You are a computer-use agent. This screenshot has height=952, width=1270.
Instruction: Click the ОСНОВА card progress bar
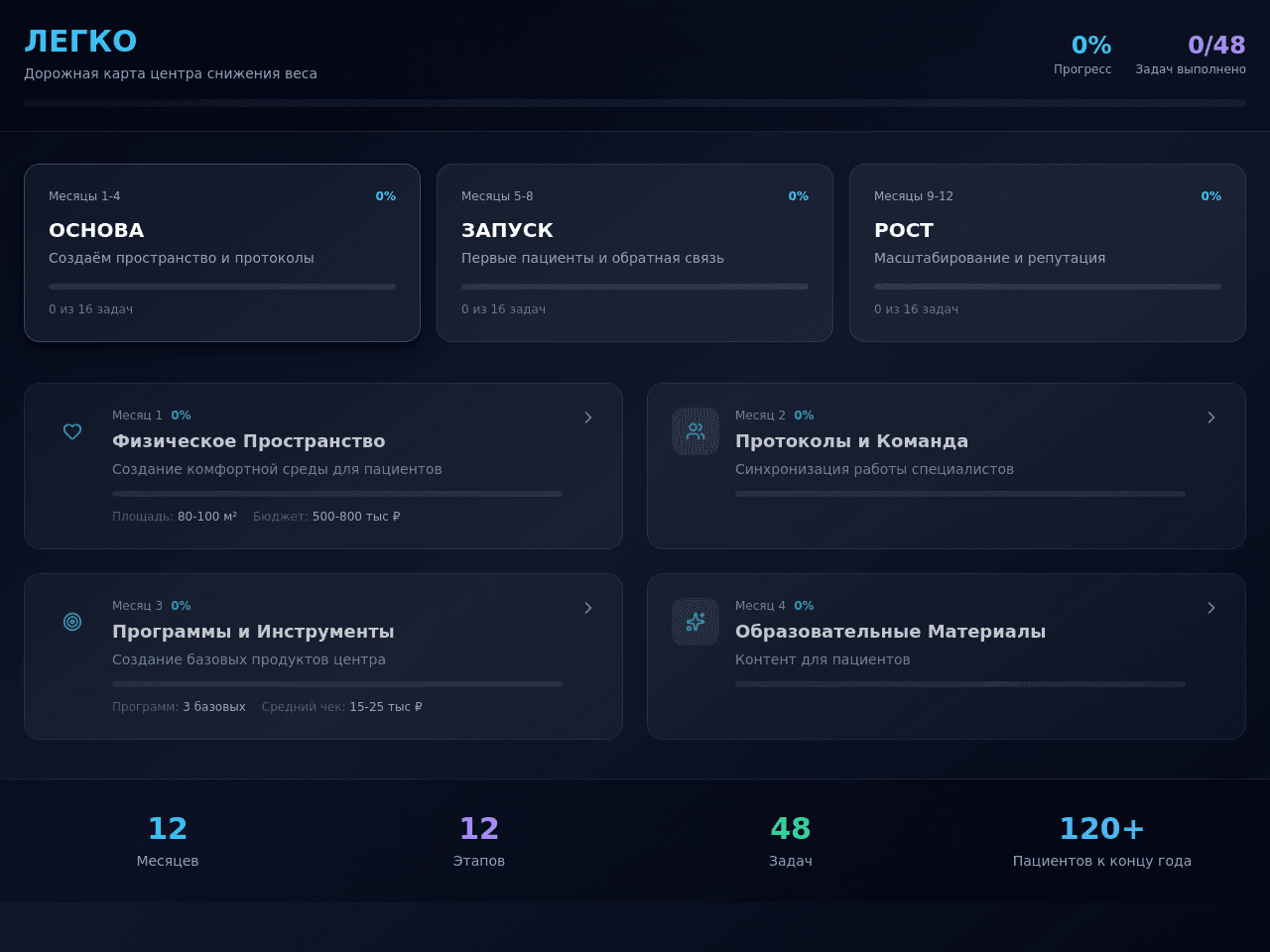[222, 287]
